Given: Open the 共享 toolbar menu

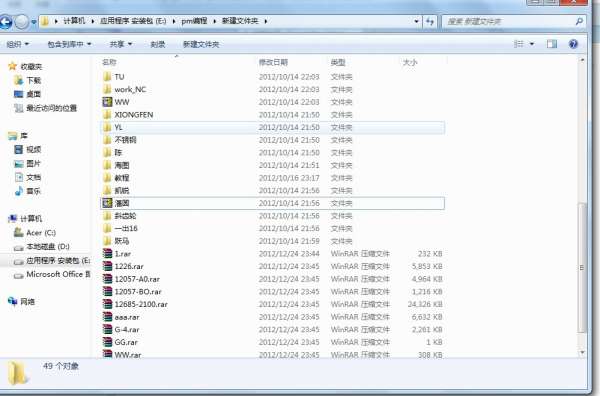Looking at the screenshot, I should 121,44.
